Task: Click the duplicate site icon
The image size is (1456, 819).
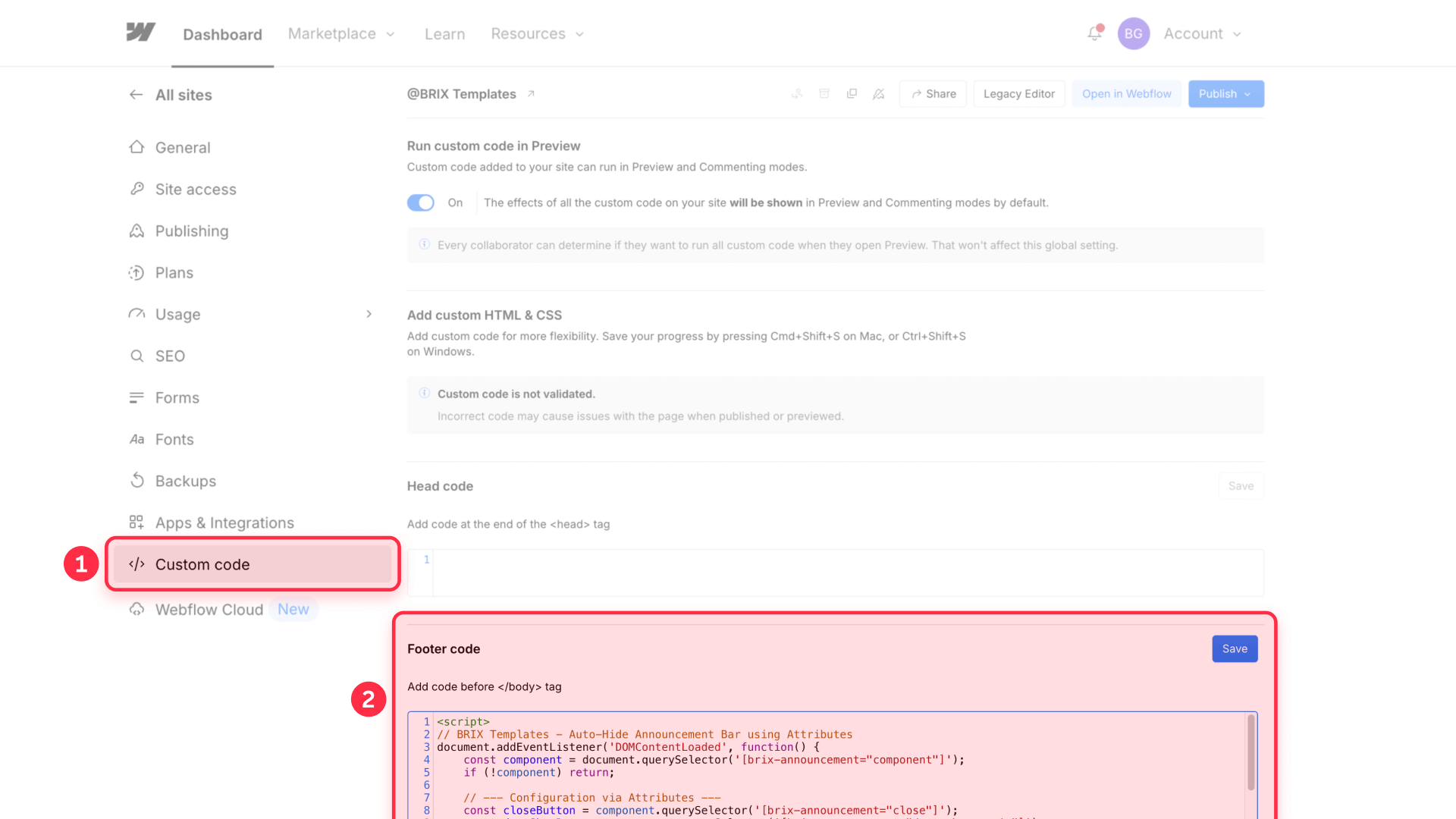Action: coord(852,93)
